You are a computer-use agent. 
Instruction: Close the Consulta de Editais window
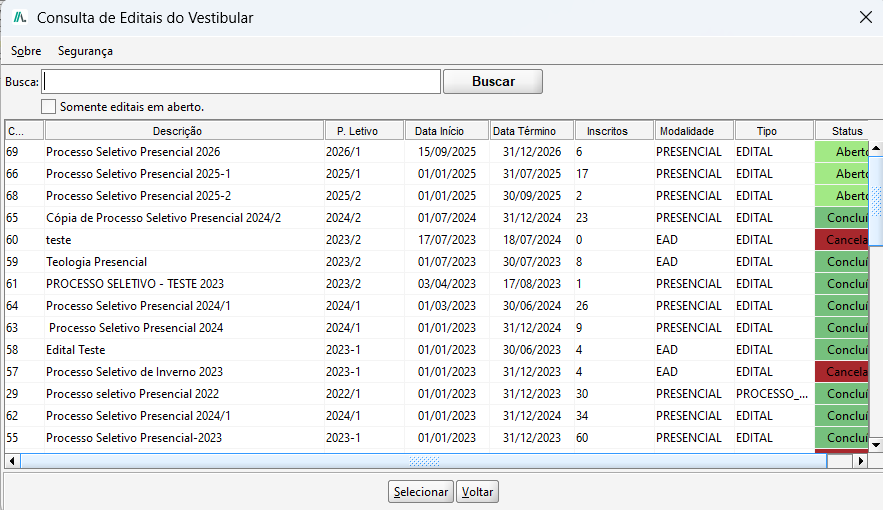tap(866, 17)
